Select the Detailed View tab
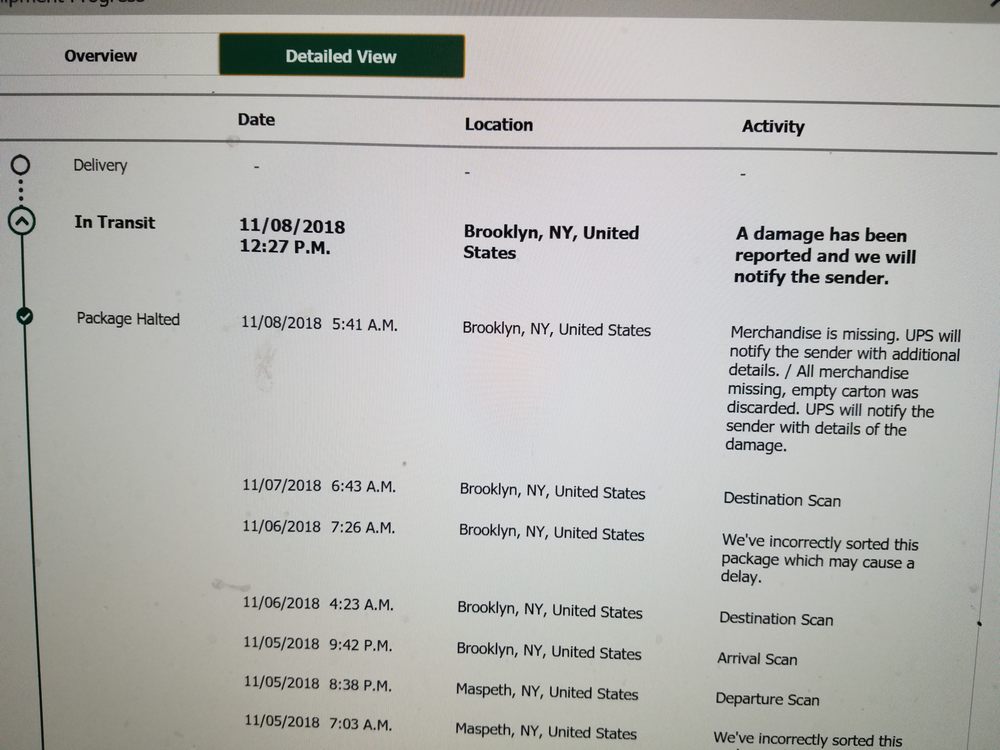The image size is (1000, 750). click(x=341, y=56)
